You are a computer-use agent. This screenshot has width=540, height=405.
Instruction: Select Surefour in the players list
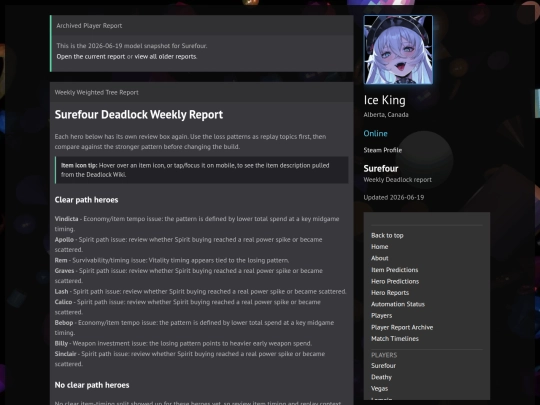[x=383, y=366]
